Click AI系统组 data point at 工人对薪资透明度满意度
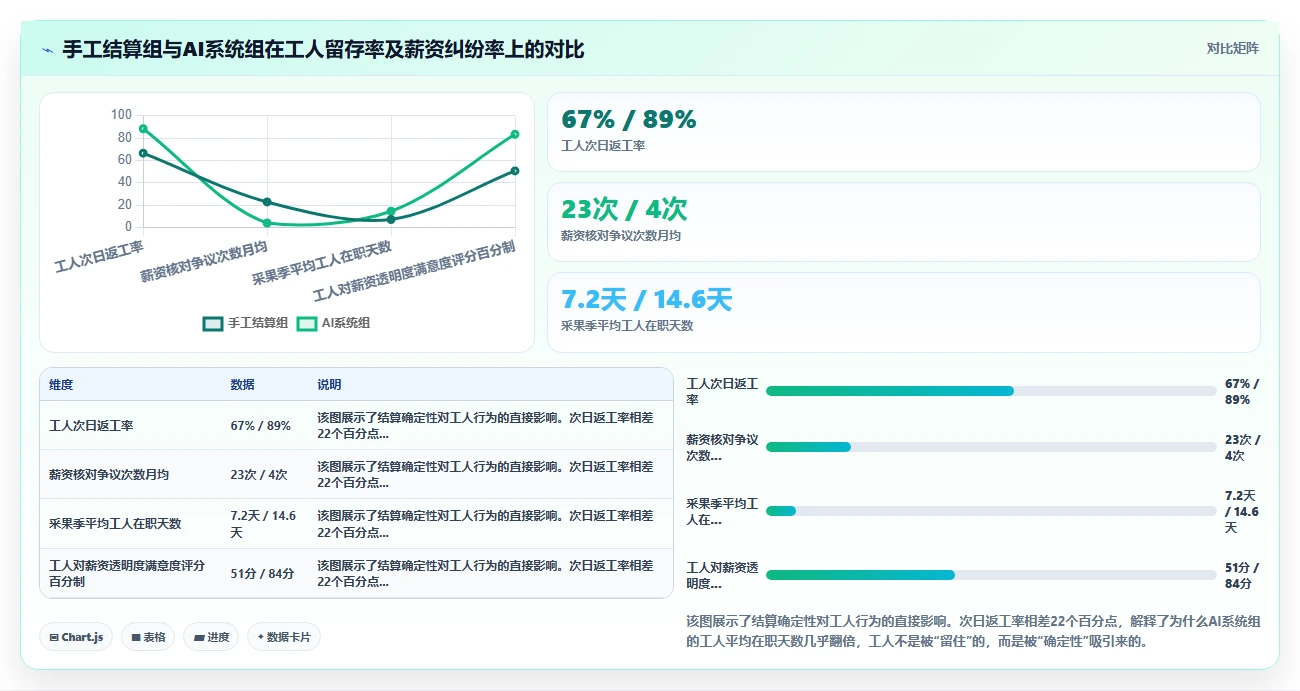The height and width of the screenshot is (691, 1300). (x=515, y=134)
